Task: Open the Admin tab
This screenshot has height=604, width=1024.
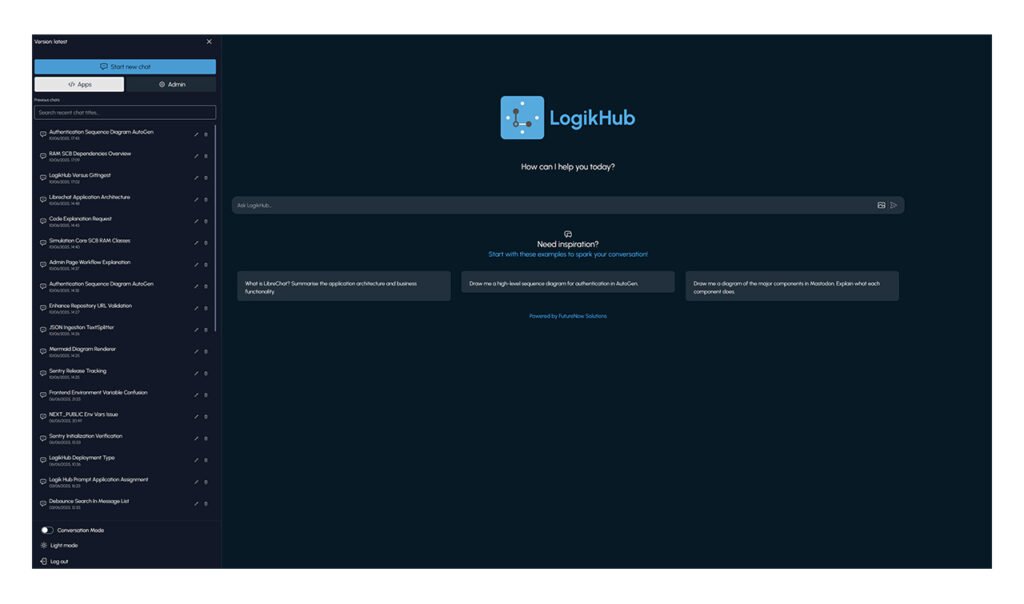Action: (x=172, y=84)
